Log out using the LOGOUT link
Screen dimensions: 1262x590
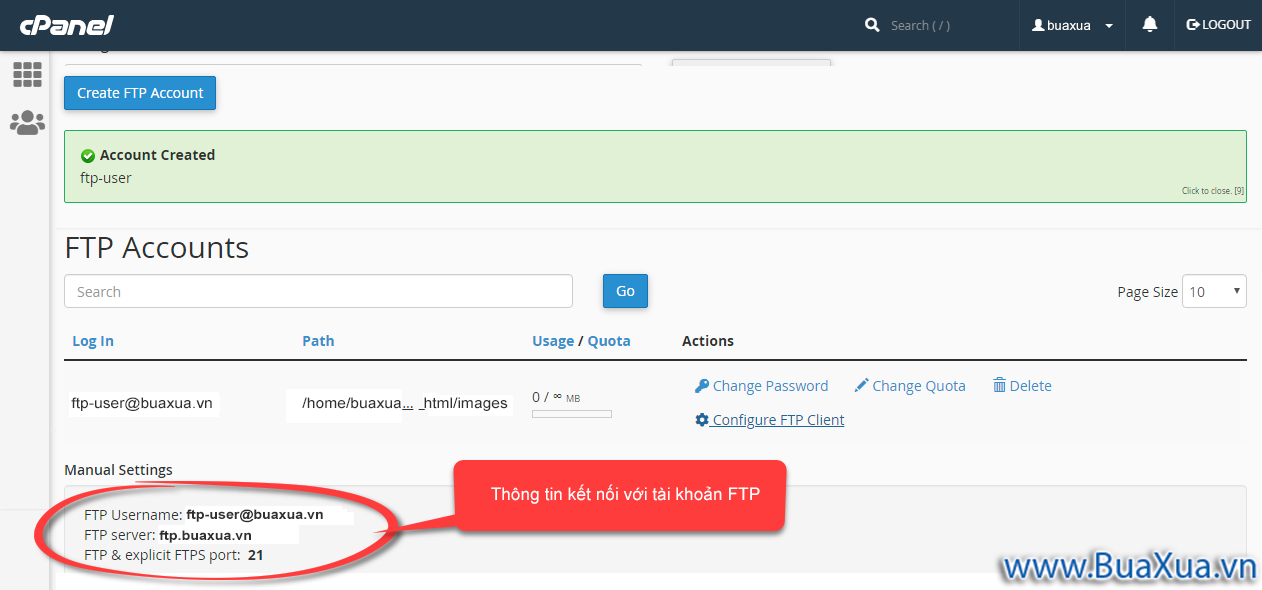pyautogui.click(x=1218, y=25)
